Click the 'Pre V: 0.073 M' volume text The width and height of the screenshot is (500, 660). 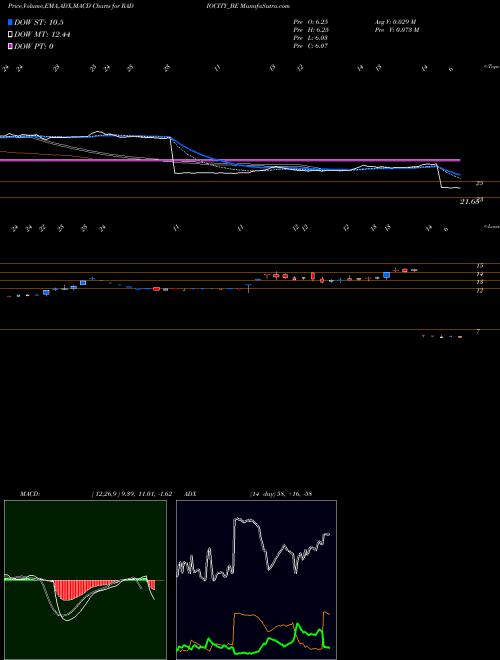(x=397, y=30)
